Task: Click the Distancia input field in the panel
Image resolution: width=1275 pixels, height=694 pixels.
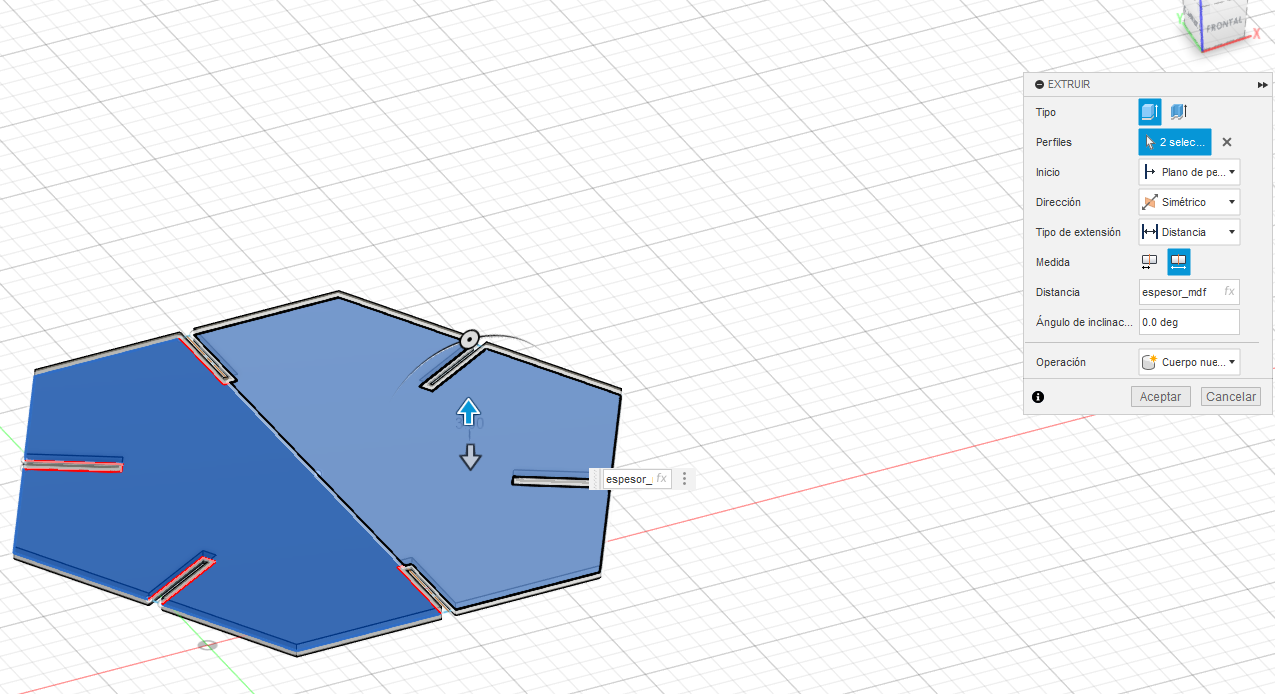Action: coord(1189,292)
